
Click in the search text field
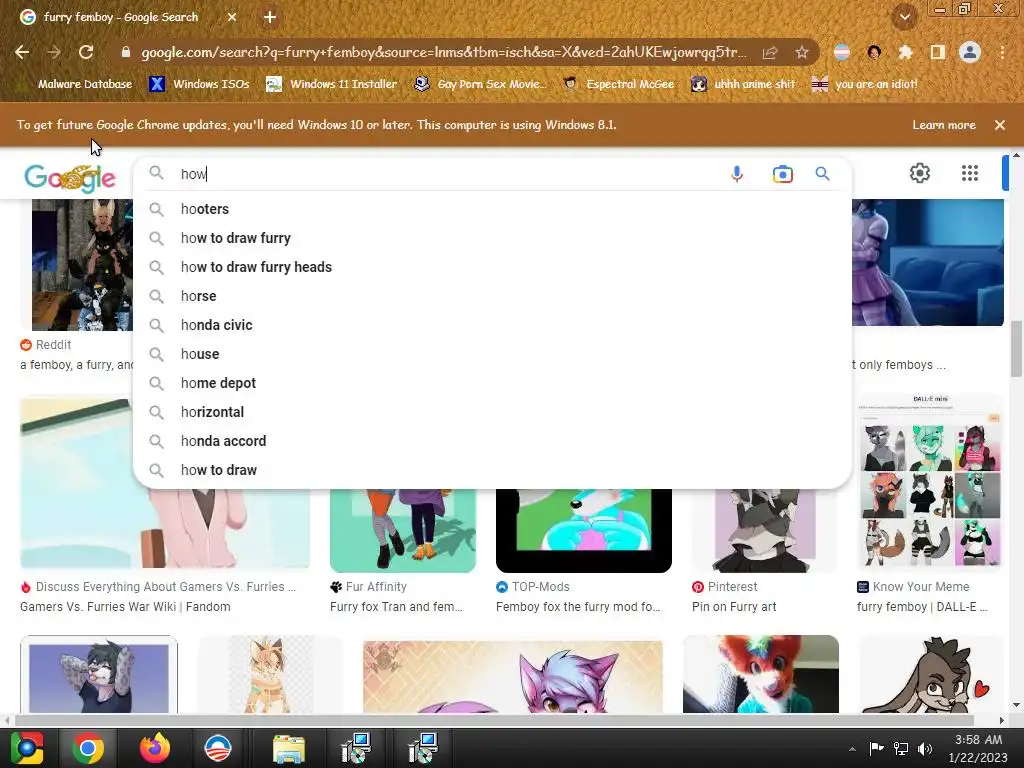click(447, 174)
